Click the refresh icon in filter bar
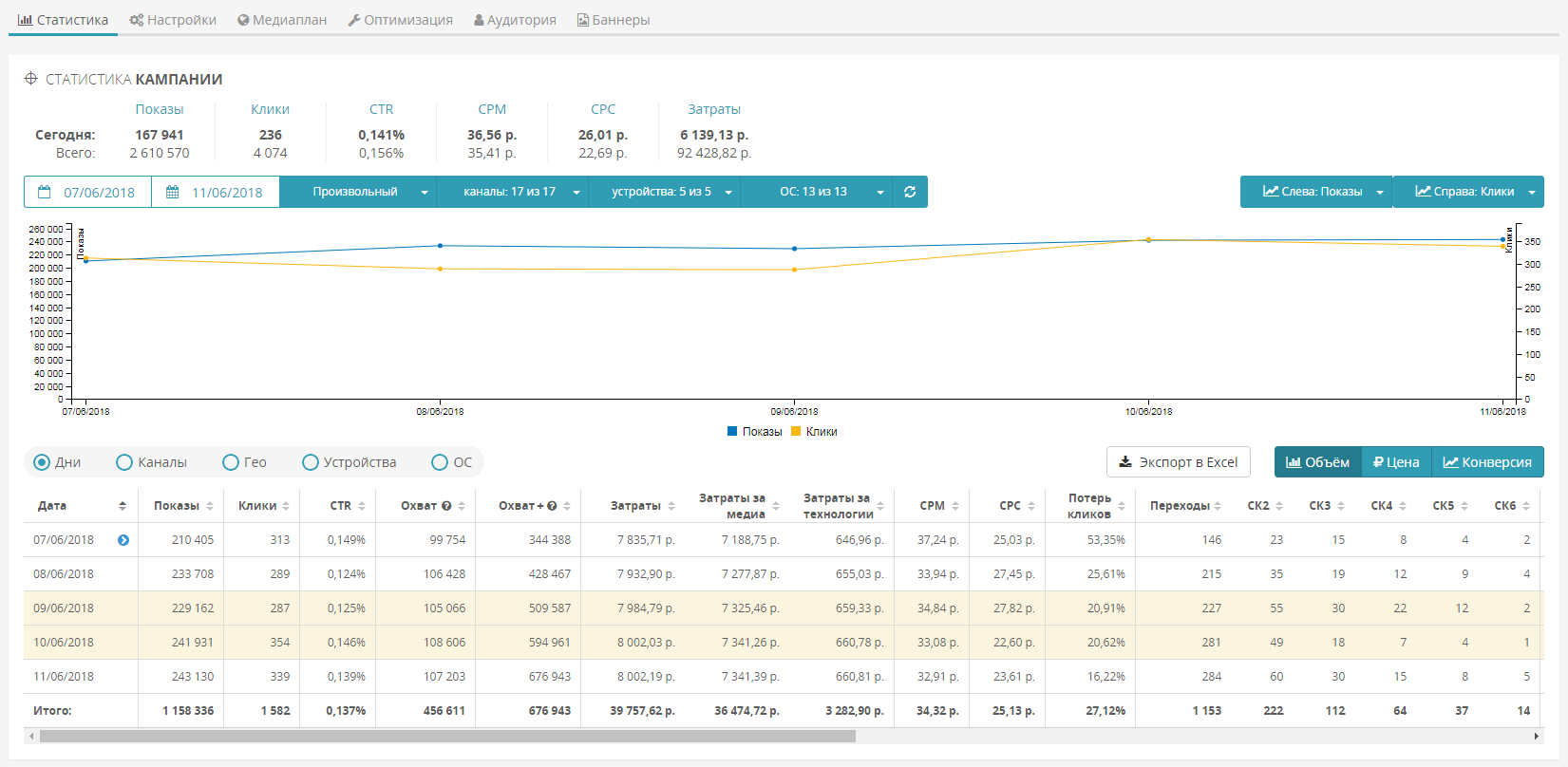 (910, 192)
